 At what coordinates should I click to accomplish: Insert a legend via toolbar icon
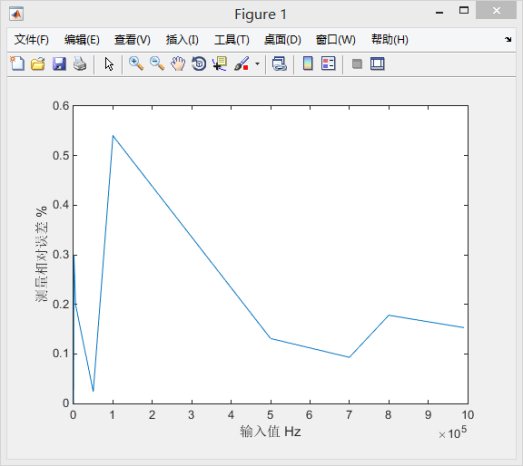(x=328, y=63)
